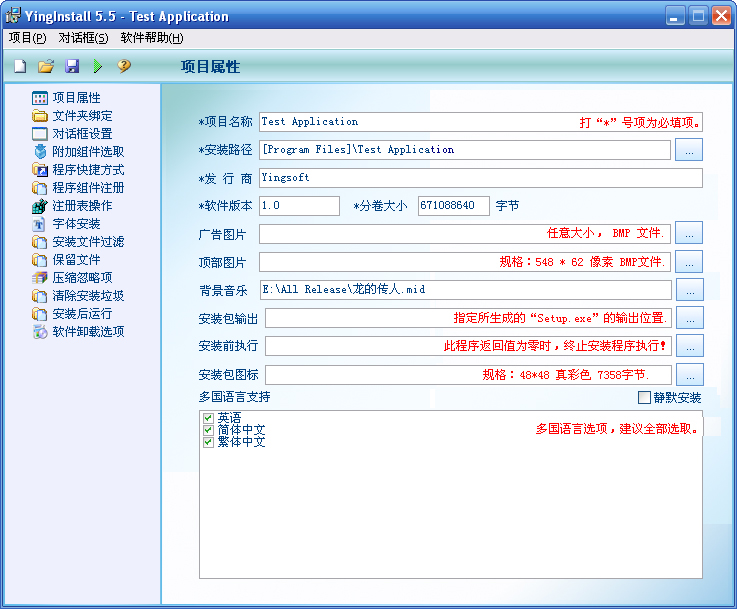This screenshot has height=609, width=737.
Task: Click the Open project folder icon
Action: pos(46,66)
